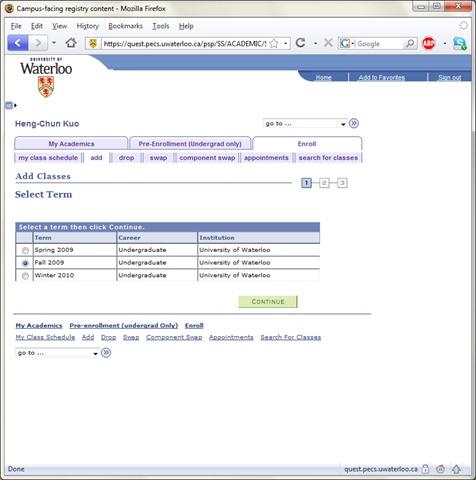Screen dimensions: 476x480
Task: Open the bottom 'go to ...' dropdown
Action: (57, 353)
